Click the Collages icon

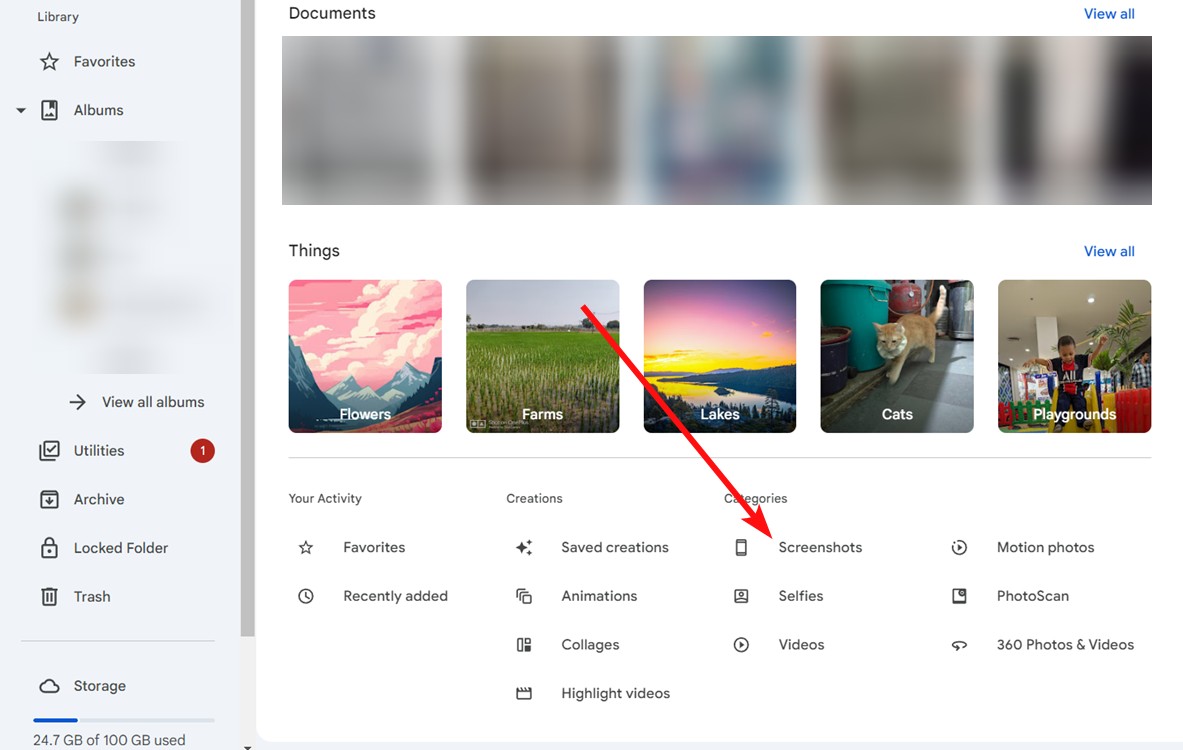coord(523,644)
